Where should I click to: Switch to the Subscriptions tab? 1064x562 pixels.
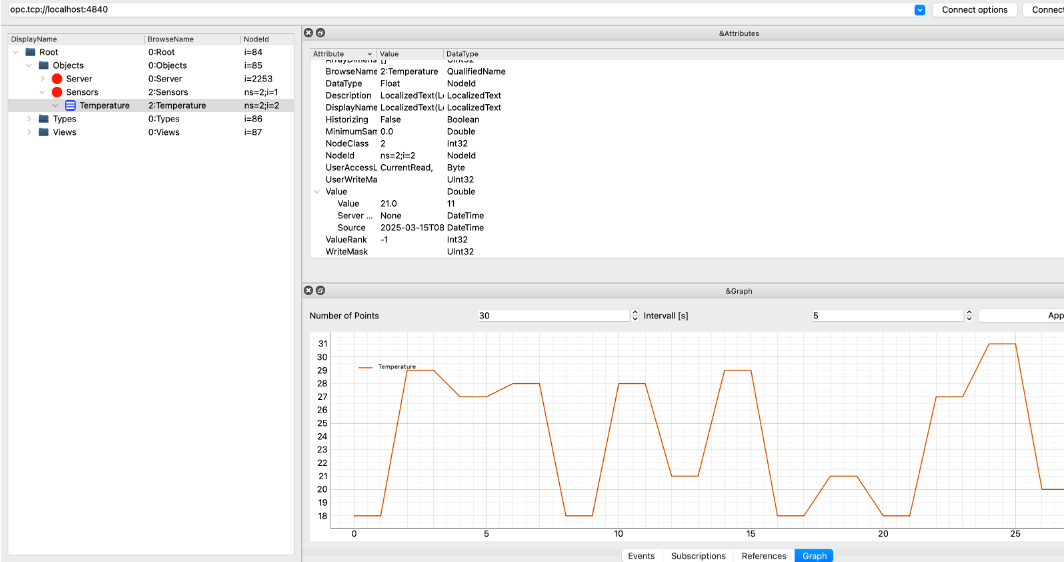tap(698, 555)
